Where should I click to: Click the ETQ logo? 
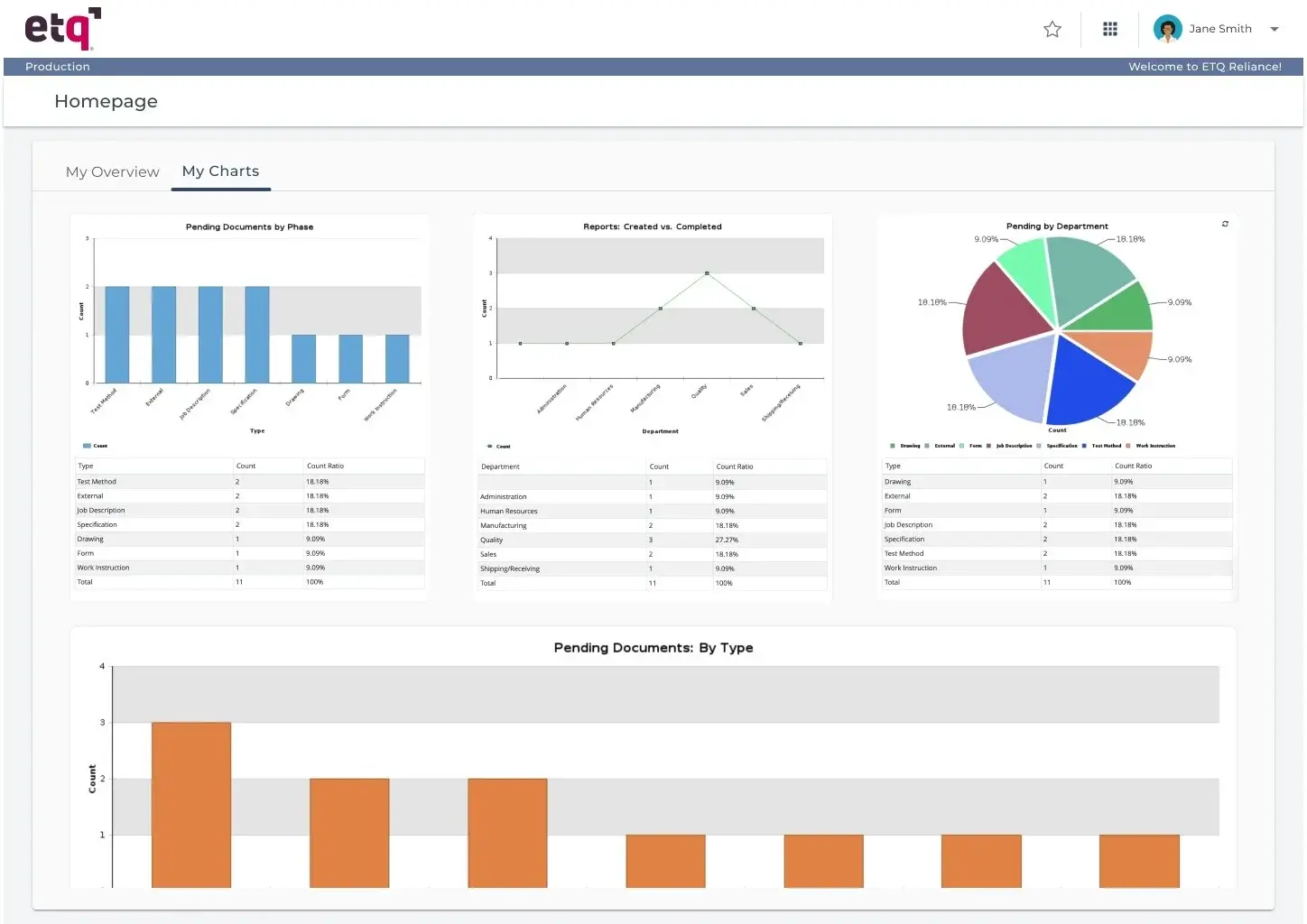[x=61, y=28]
